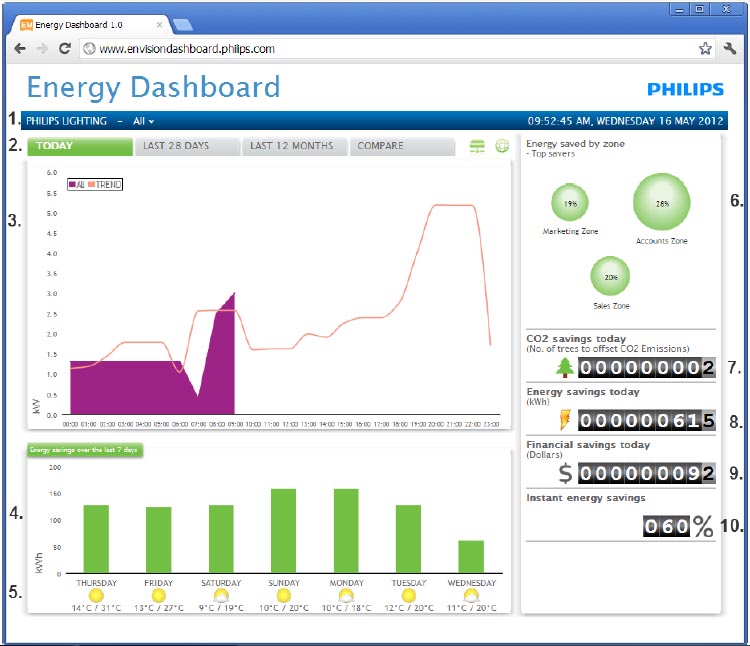Click the globe site icon in address bar

[89, 49]
